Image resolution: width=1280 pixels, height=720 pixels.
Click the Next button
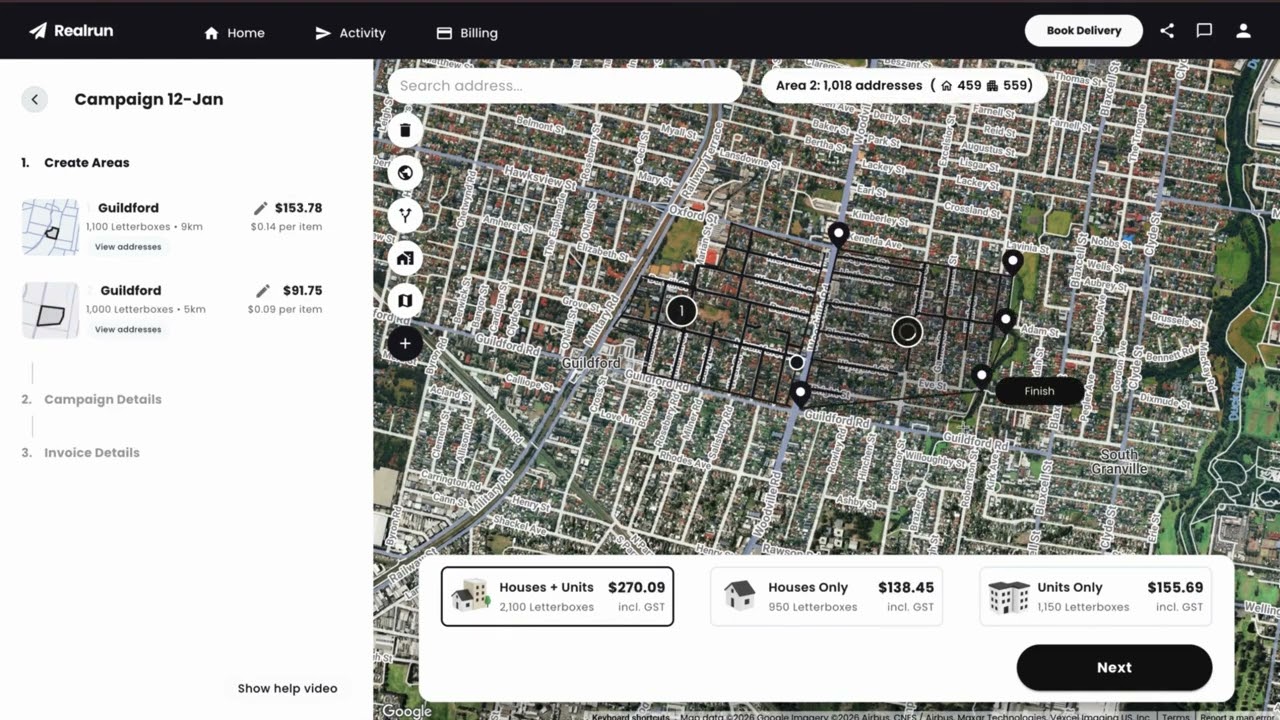click(x=1114, y=667)
